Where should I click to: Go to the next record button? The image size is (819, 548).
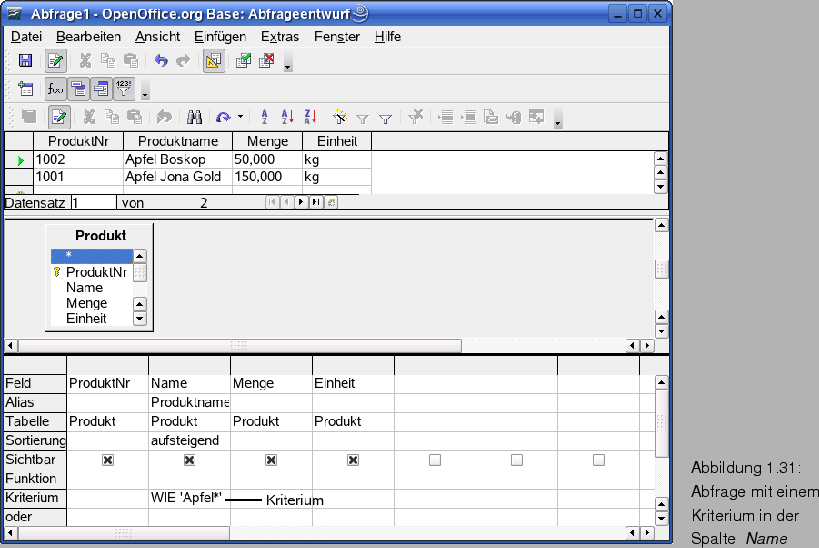[x=300, y=202]
